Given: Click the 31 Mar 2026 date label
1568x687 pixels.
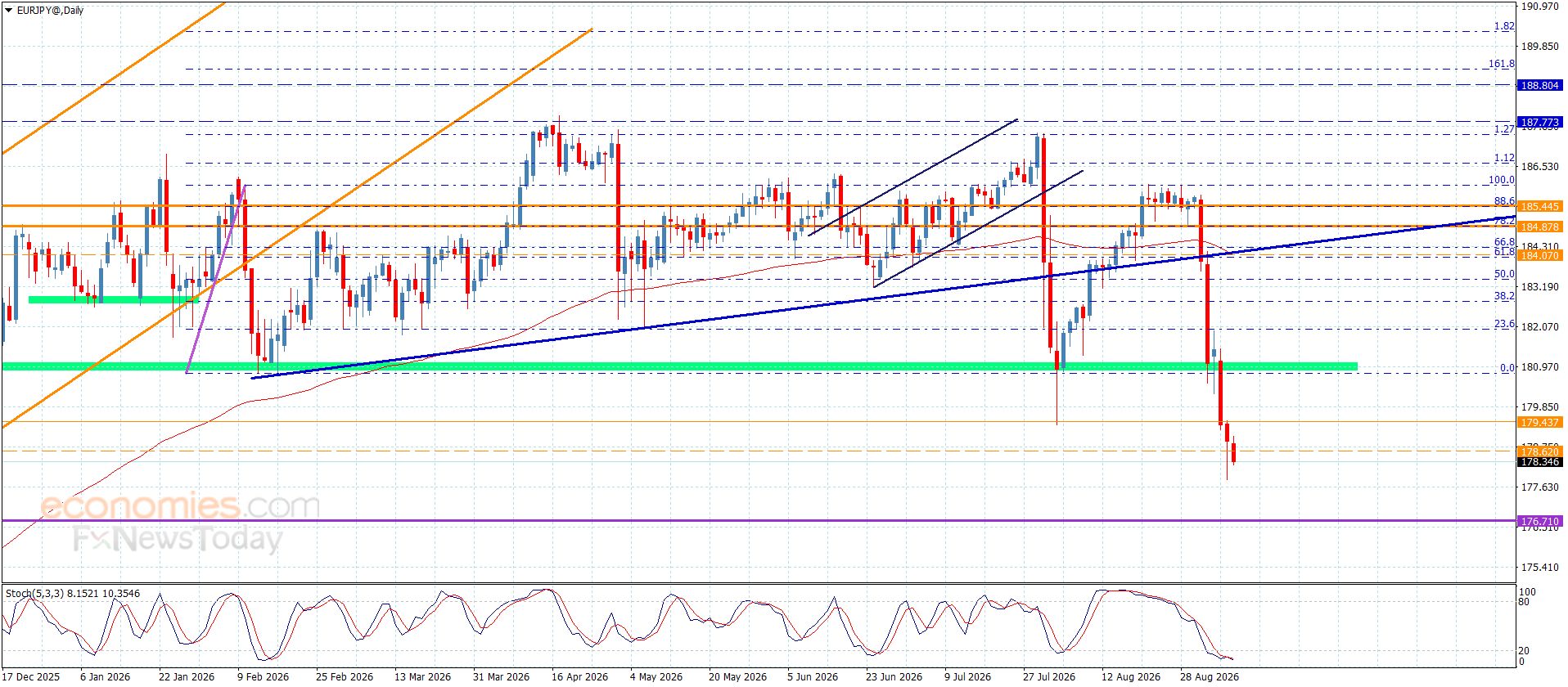Looking at the screenshot, I should coord(501,676).
